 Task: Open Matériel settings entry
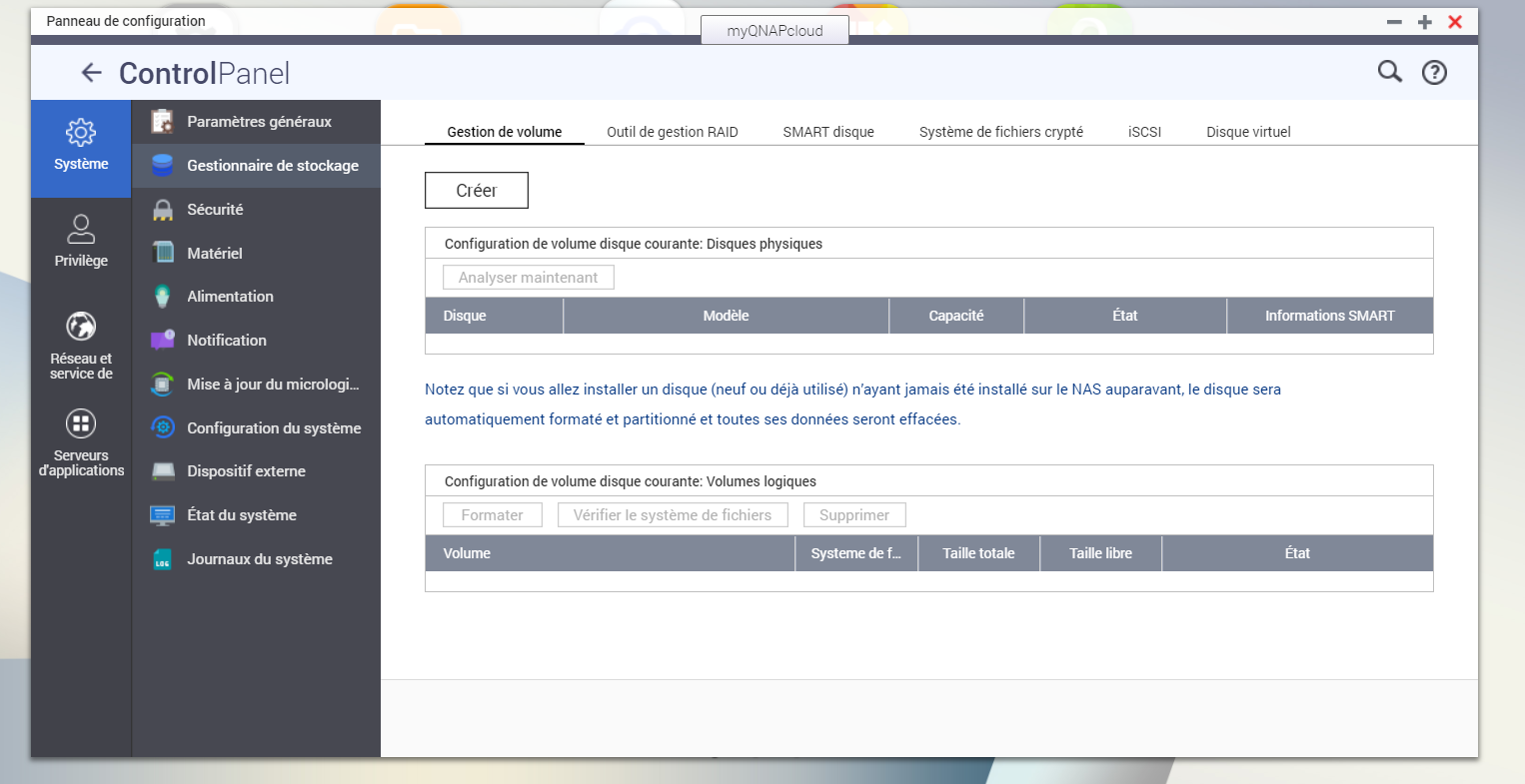coord(256,253)
